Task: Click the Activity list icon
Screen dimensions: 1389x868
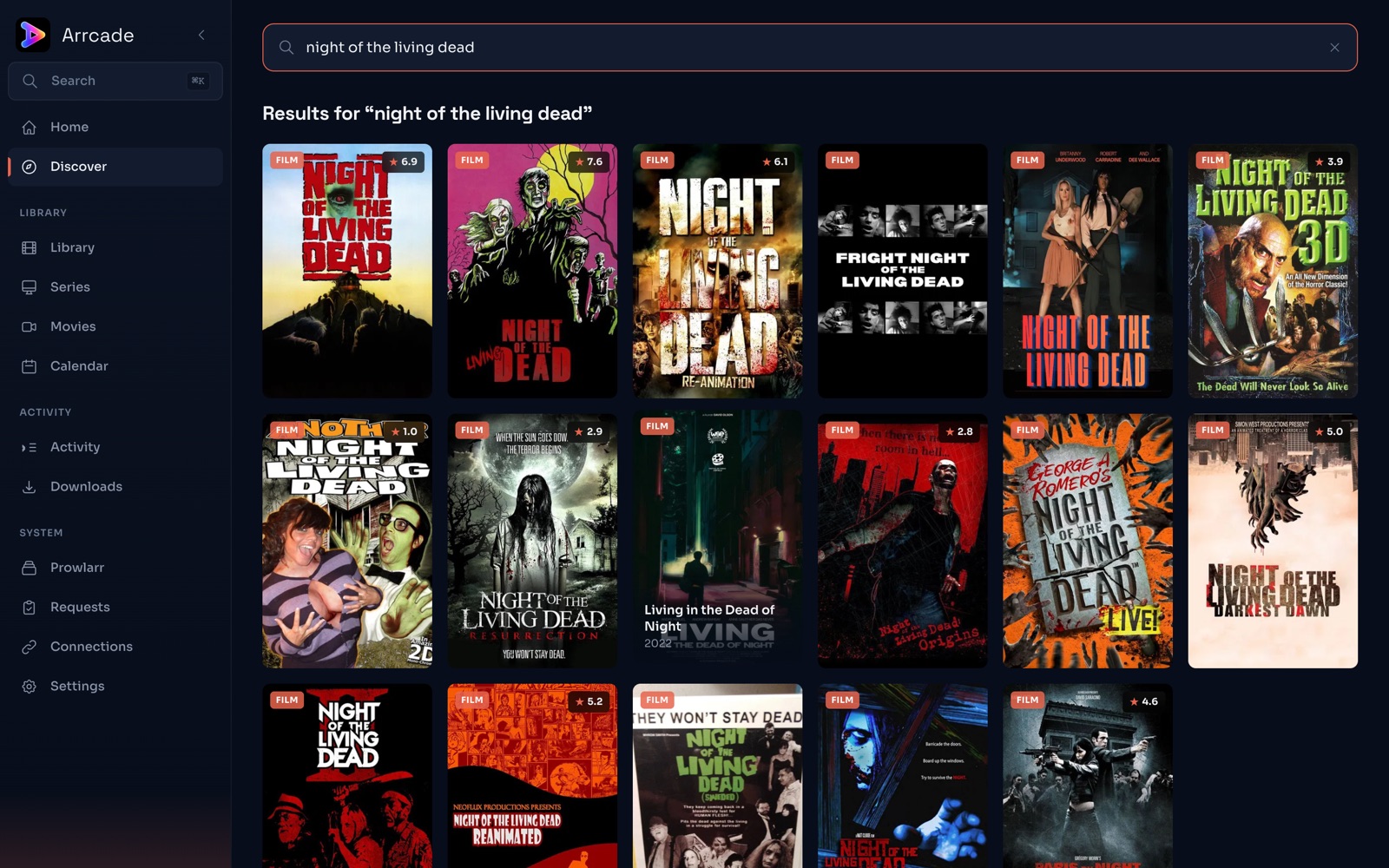Action: click(x=30, y=447)
